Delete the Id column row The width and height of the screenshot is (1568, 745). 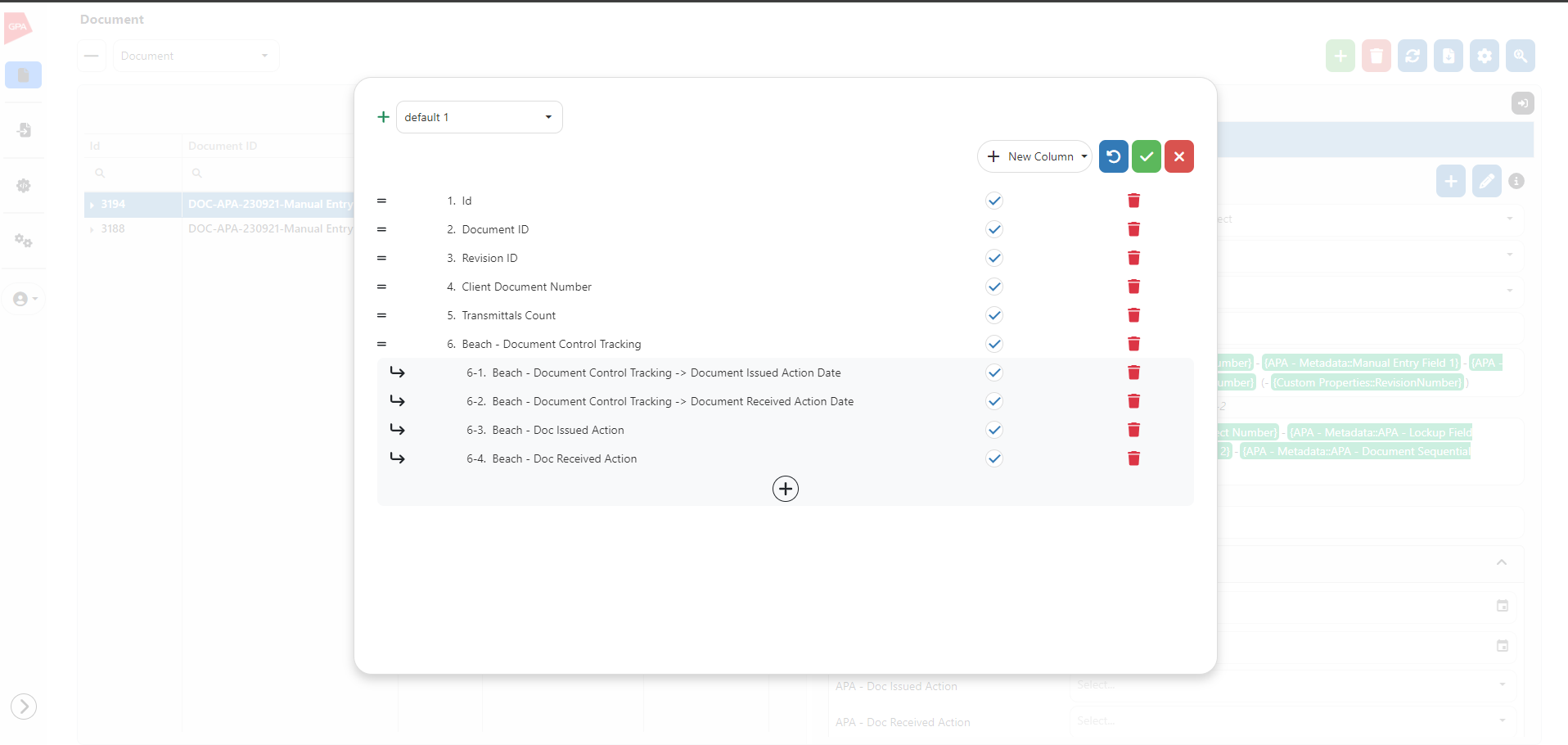1133,201
